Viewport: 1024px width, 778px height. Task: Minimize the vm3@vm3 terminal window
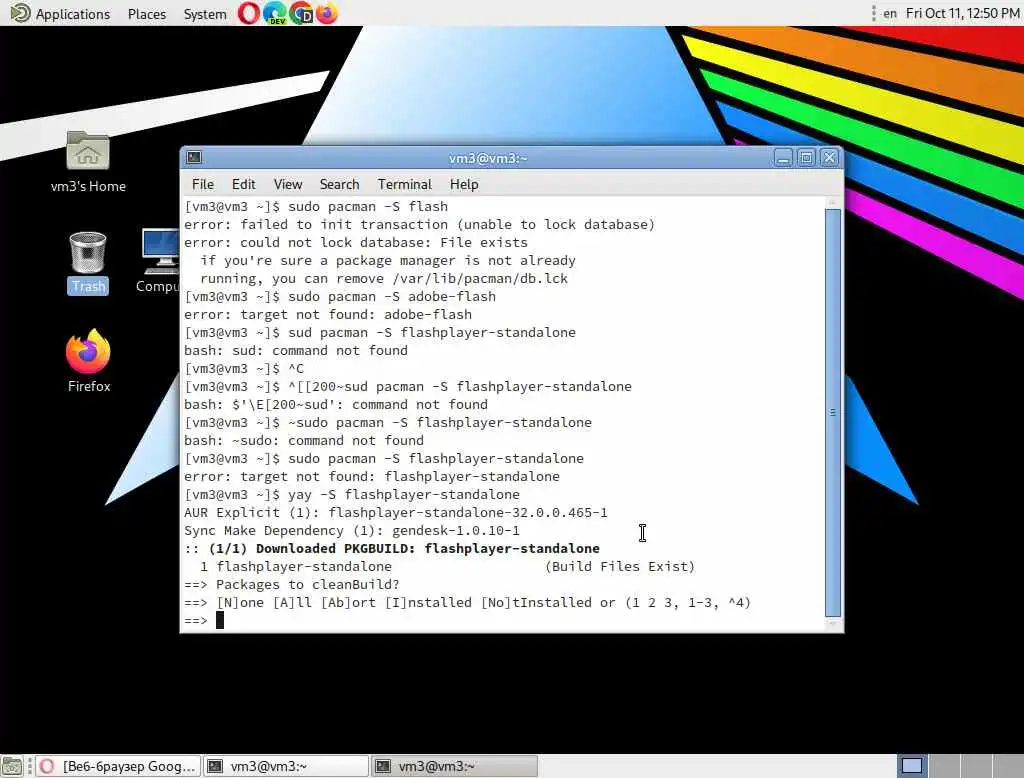(x=783, y=158)
